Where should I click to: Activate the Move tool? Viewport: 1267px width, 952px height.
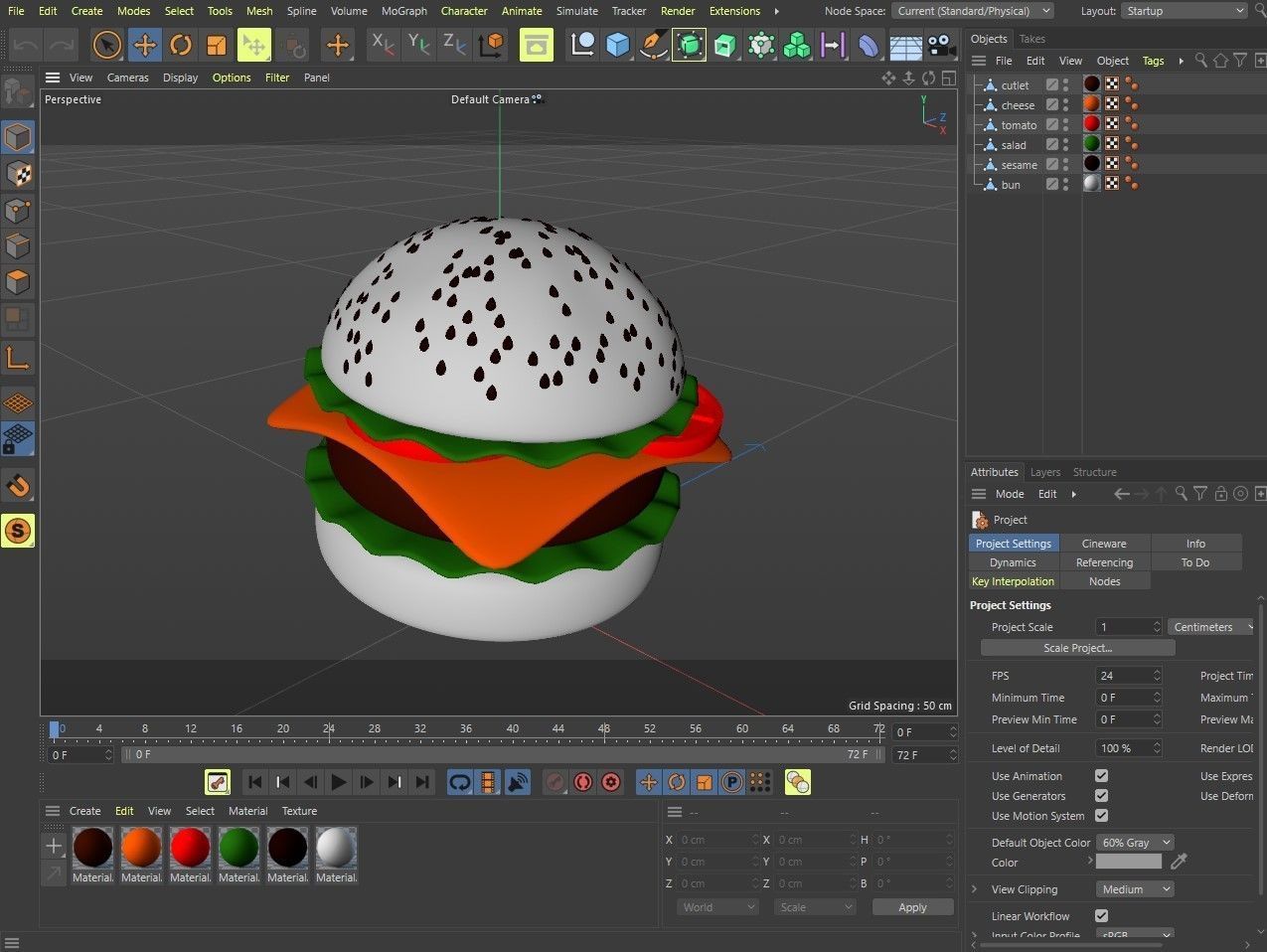point(145,45)
